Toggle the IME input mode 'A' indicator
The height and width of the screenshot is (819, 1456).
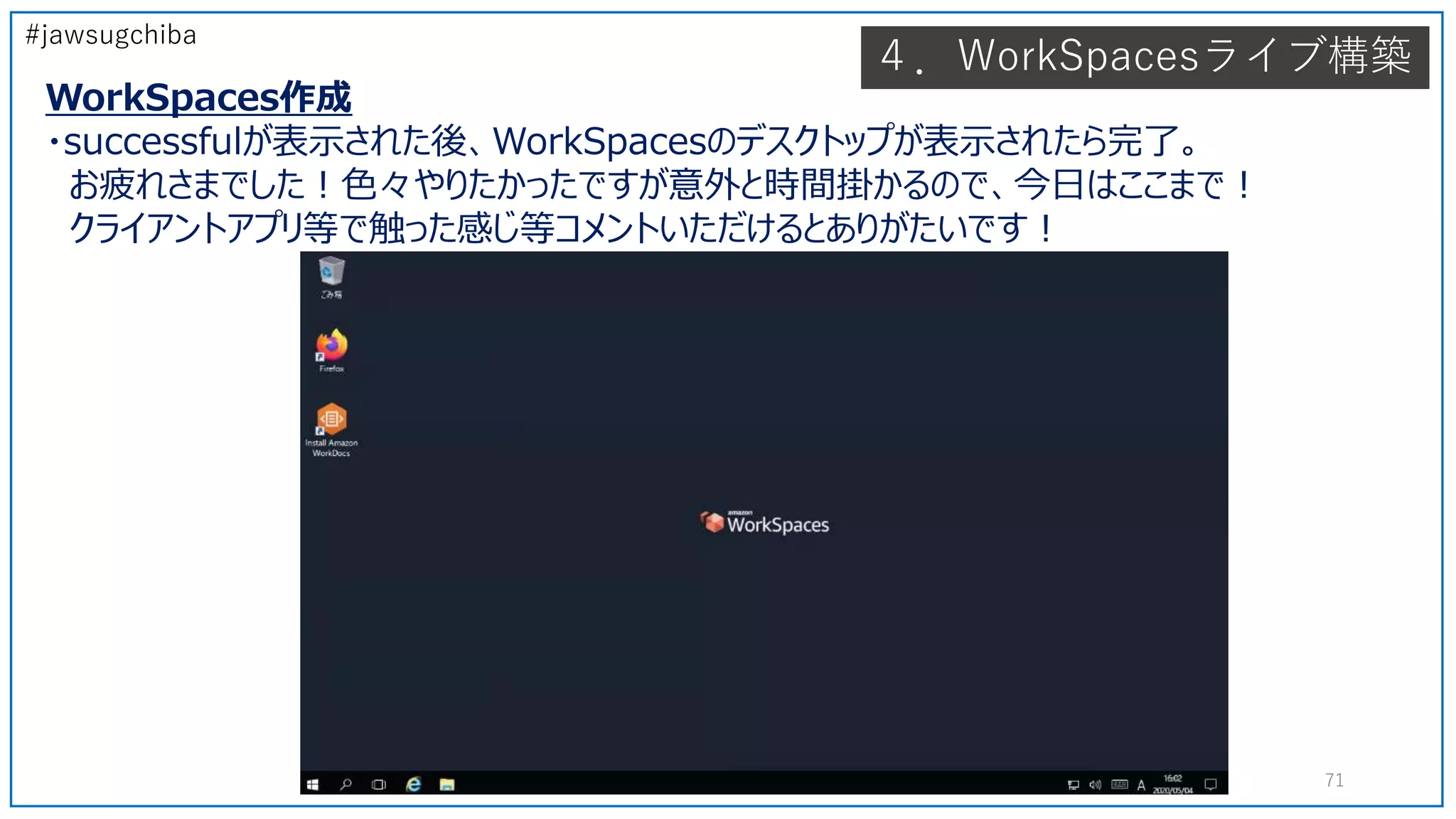[x=1141, y=786]
